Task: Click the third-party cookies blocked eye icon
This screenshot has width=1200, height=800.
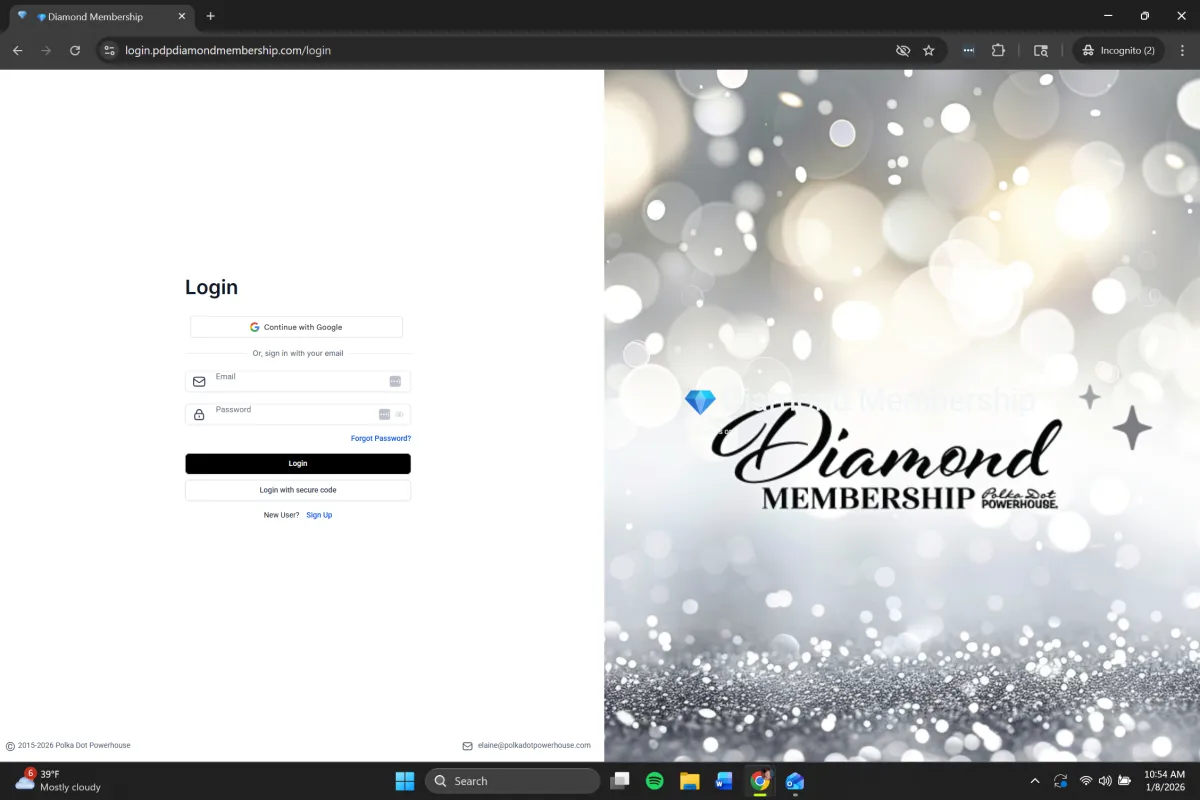Action: (x=903, y=50)
